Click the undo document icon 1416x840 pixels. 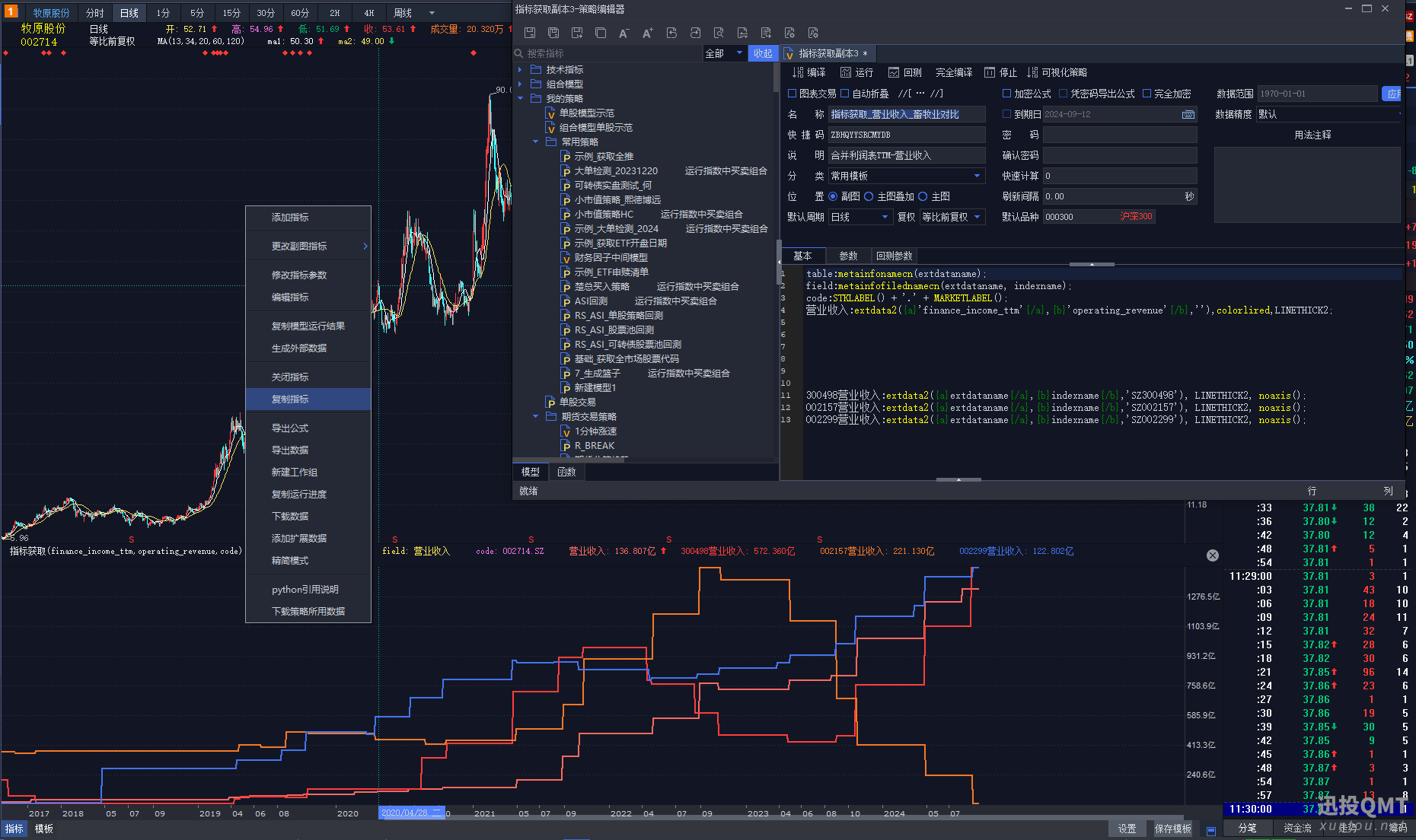(x=671, y=33)
